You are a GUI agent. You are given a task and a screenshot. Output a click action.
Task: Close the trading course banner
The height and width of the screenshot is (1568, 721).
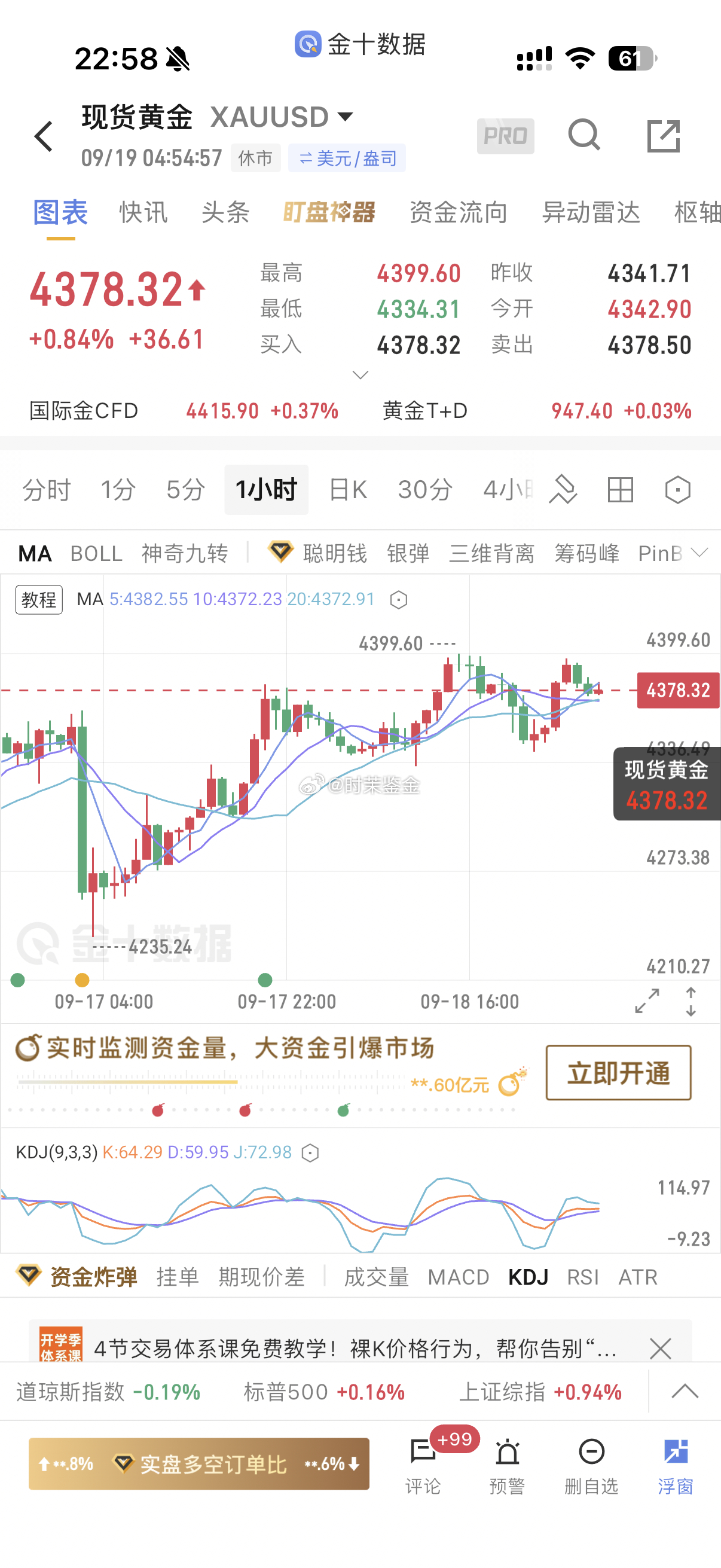click(660, 1349)
